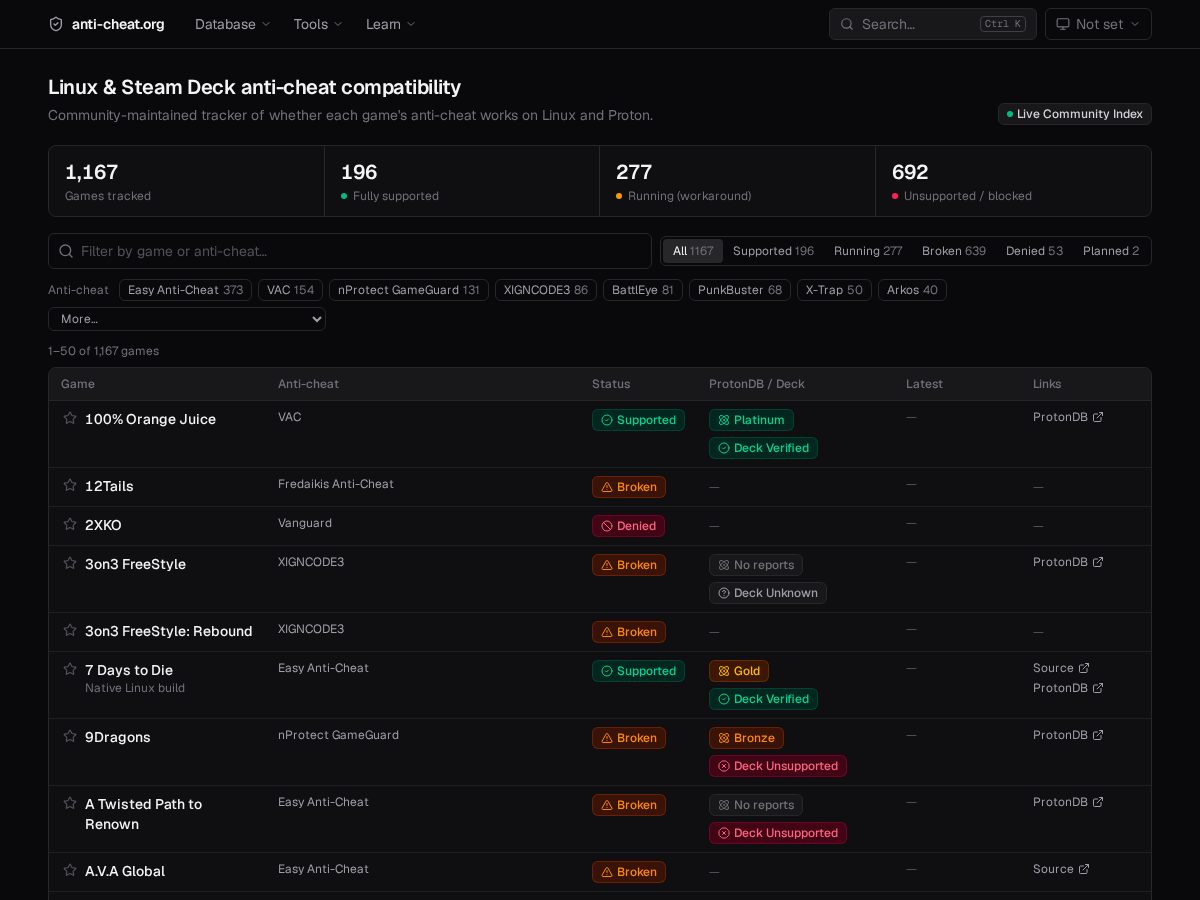This screenshot has height=900, width=1200.
Task: Filter by X-Trap 50 chip
Action: pos(834,290)
